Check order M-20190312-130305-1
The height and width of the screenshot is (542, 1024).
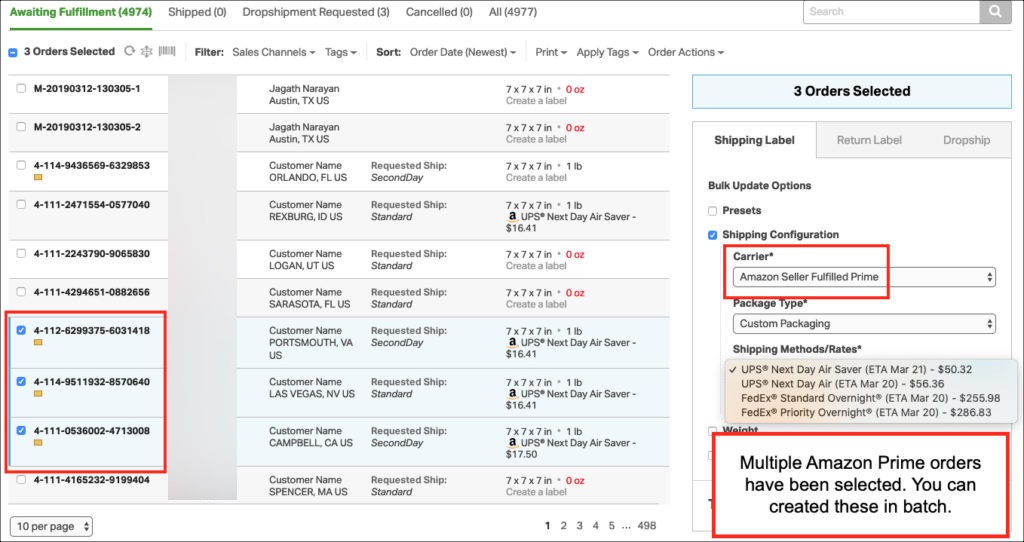[21, 88]
